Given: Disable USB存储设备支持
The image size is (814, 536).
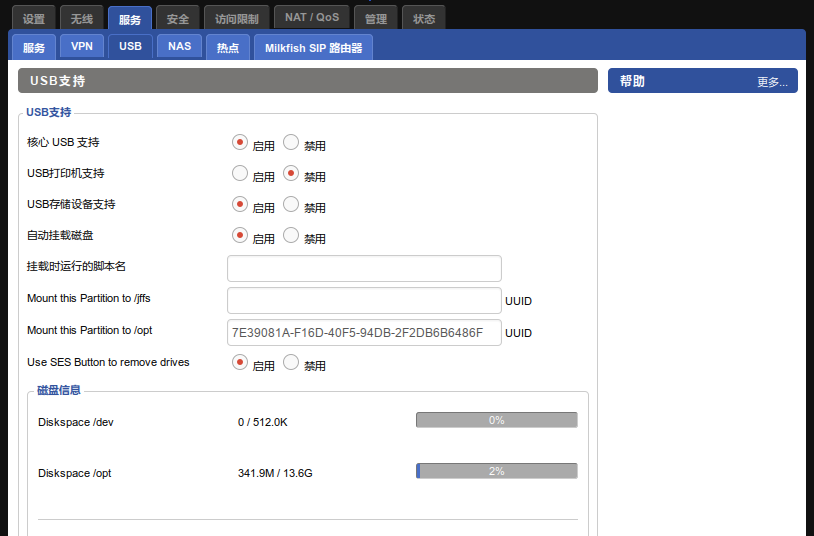Looking at the screenshot, I should tap(291, 205).
